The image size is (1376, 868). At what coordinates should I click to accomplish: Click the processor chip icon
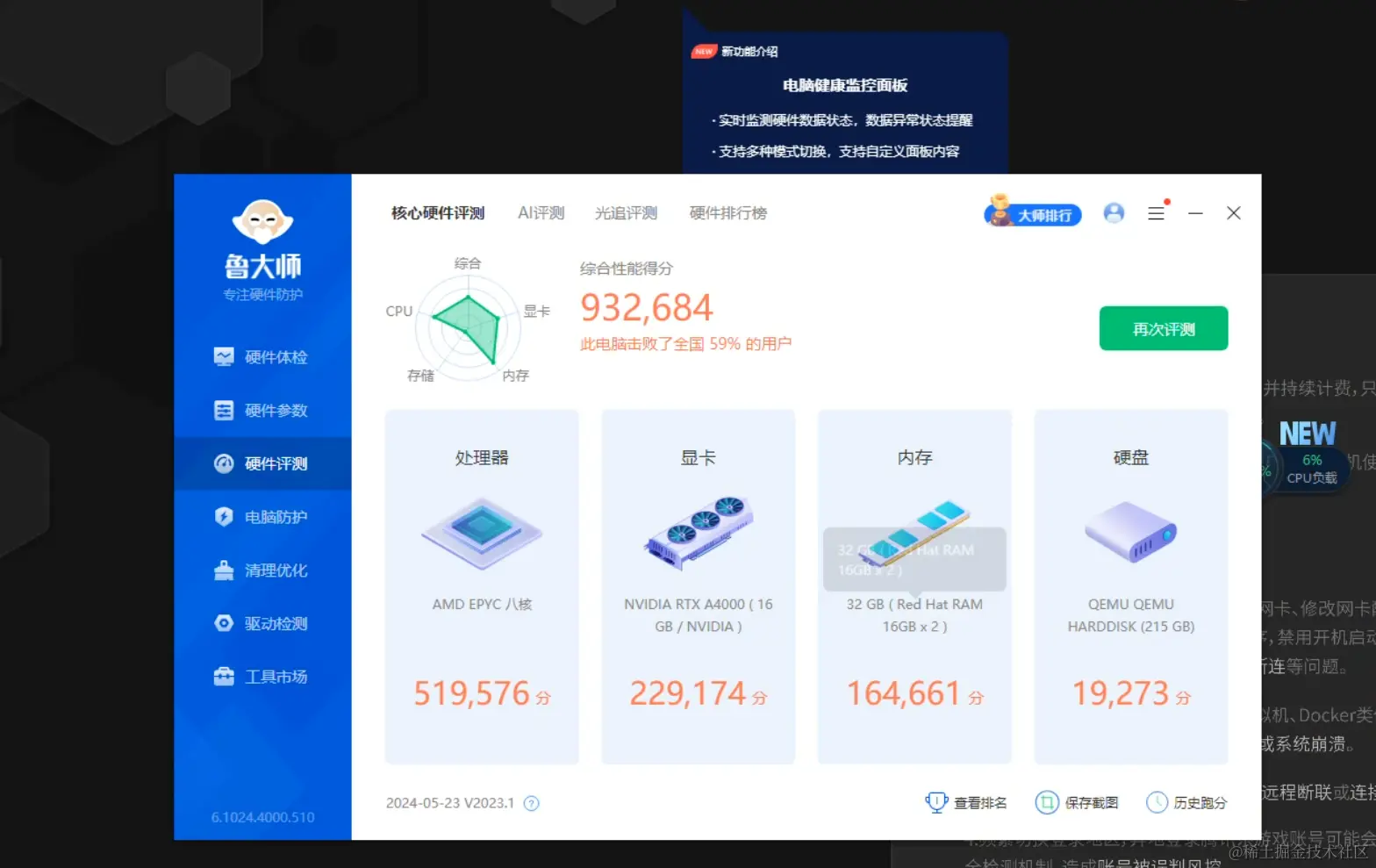tap(482, 534)
